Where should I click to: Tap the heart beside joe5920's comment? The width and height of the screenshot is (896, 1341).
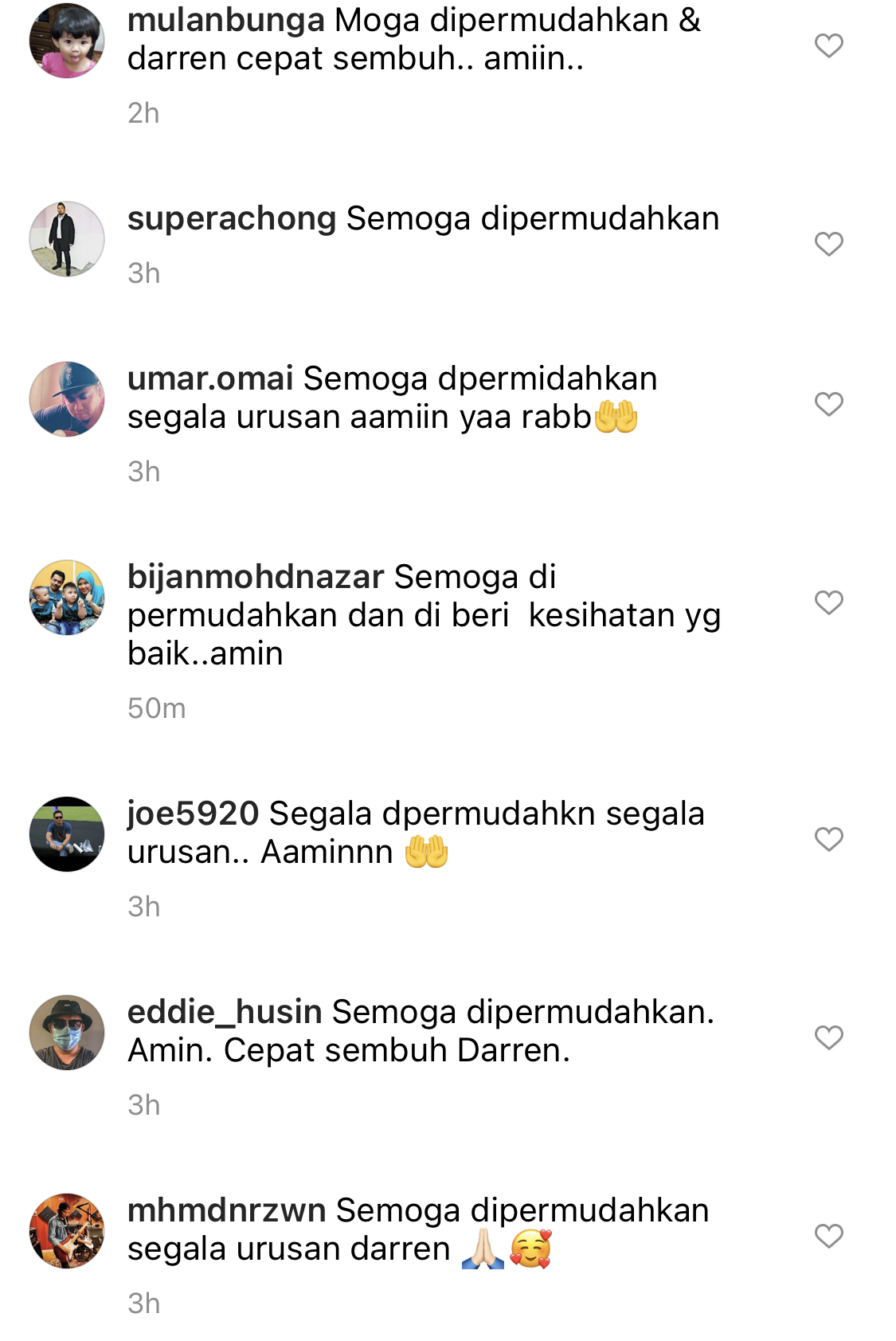(828, 839)
